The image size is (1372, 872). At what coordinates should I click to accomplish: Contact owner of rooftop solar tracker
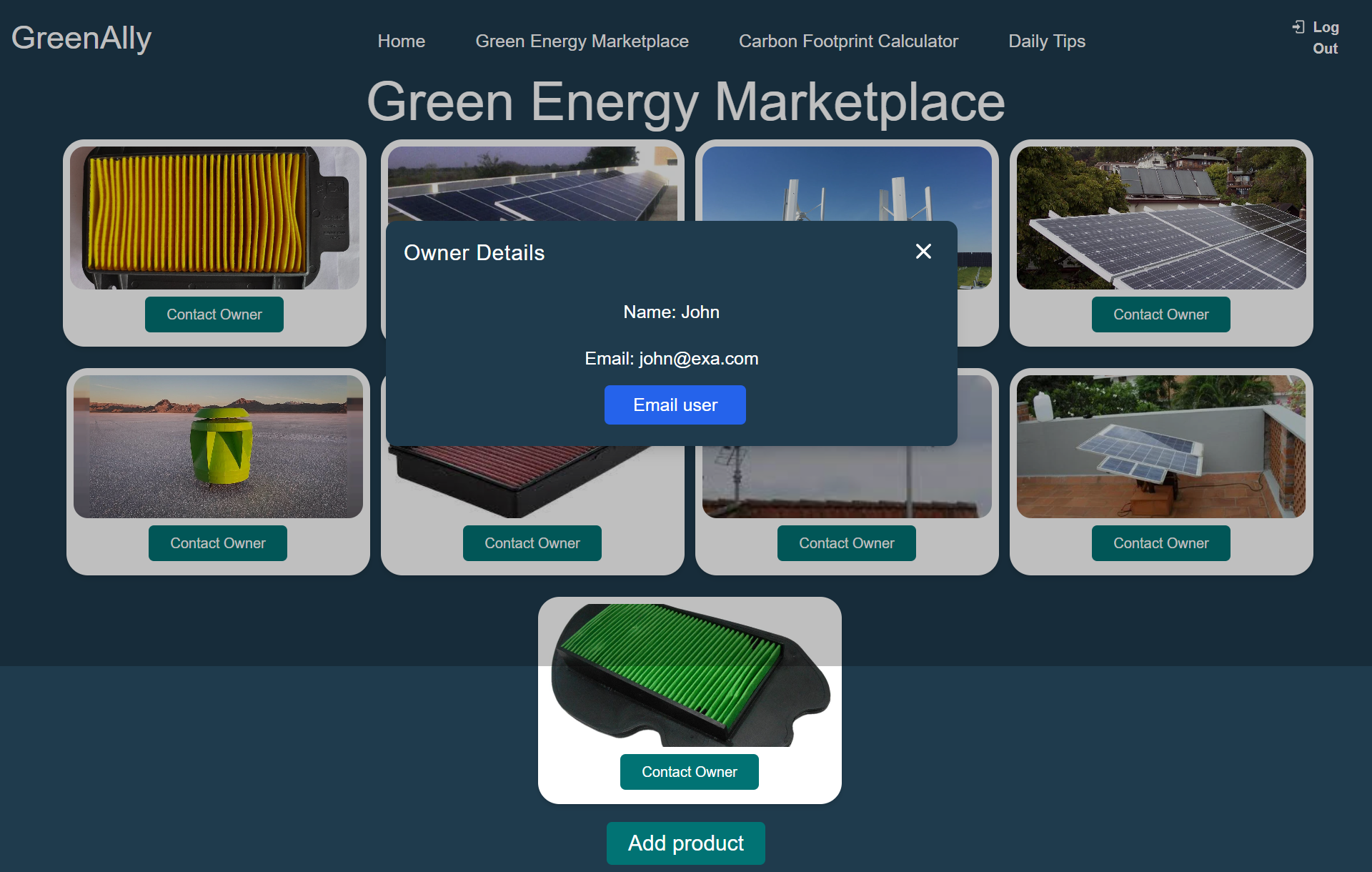[x=1160, y=543]
